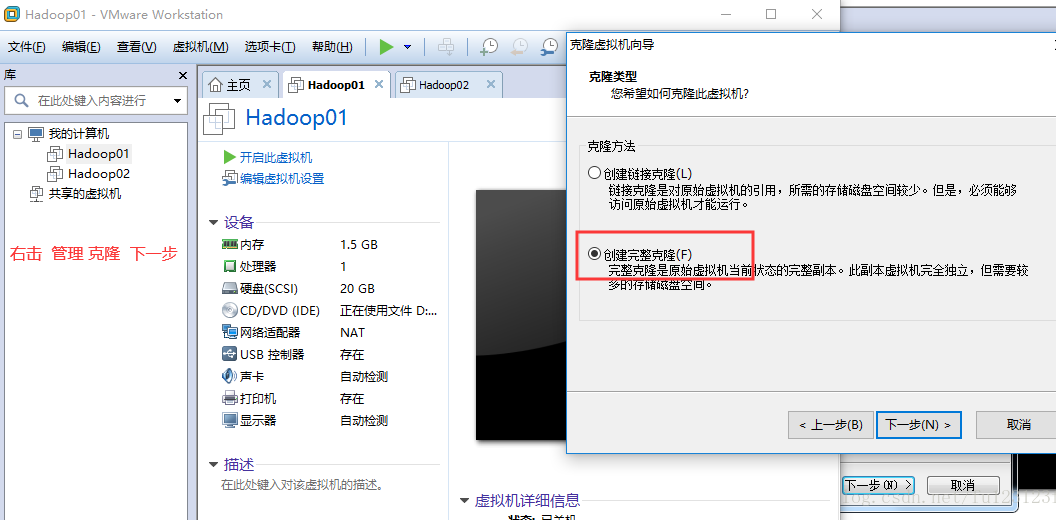1056x520 pixels.
Task: Collapse the 设备 section triangle
Action: pos(213,222)
